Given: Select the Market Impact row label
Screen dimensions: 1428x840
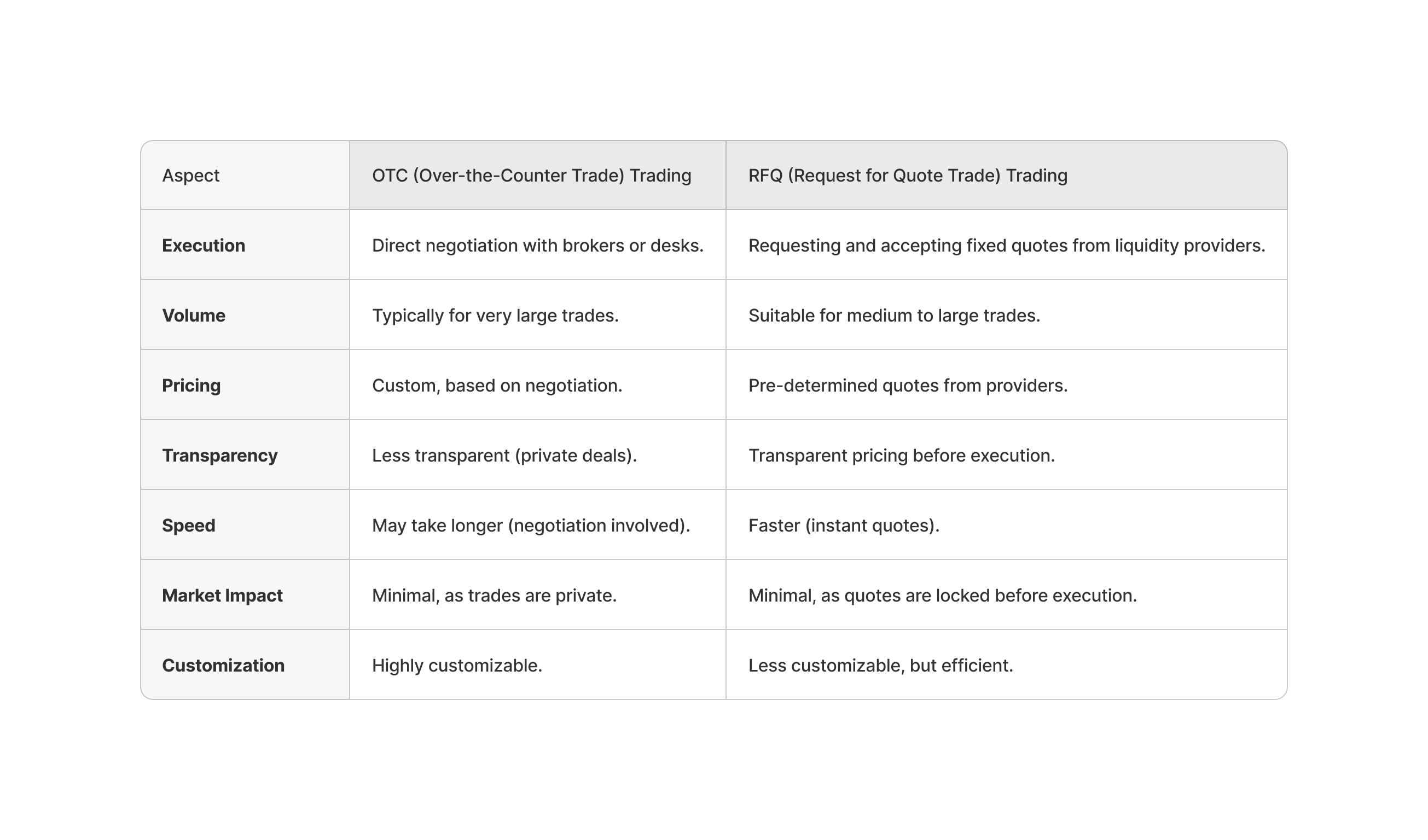Looking at the screenshot, I should point(222,596).
